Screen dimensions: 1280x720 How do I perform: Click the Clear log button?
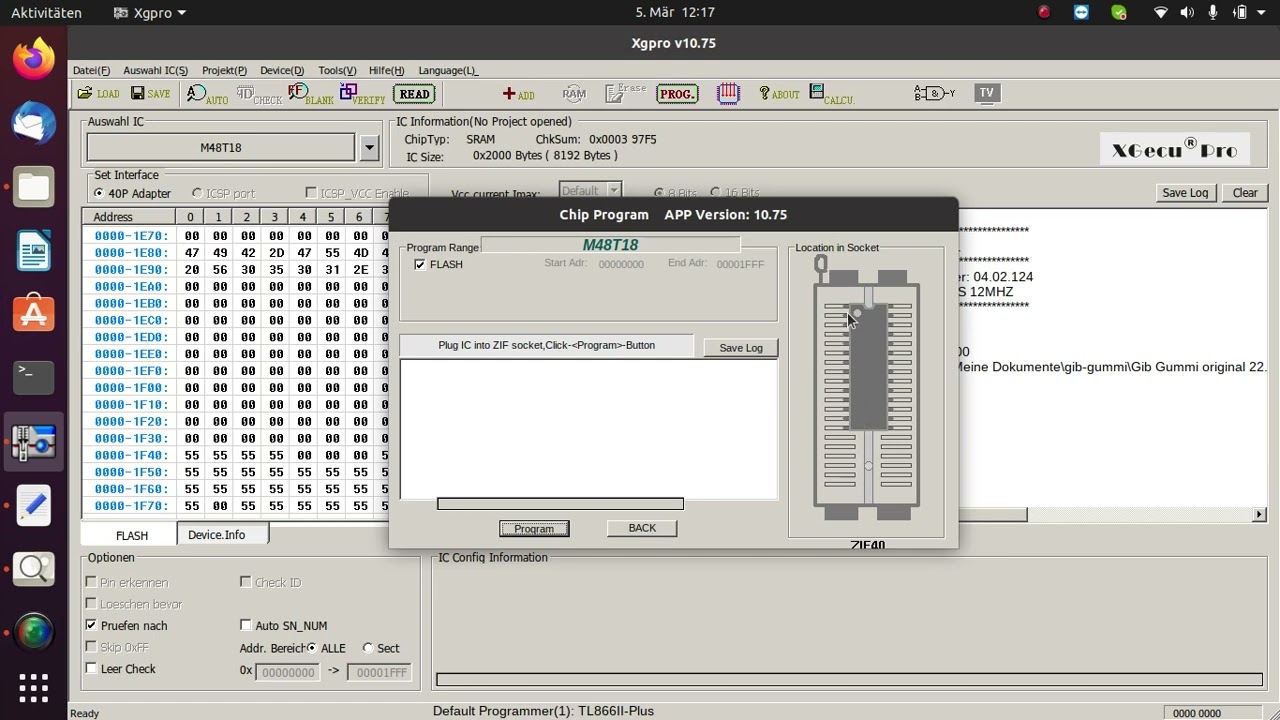pos(1245,193)
